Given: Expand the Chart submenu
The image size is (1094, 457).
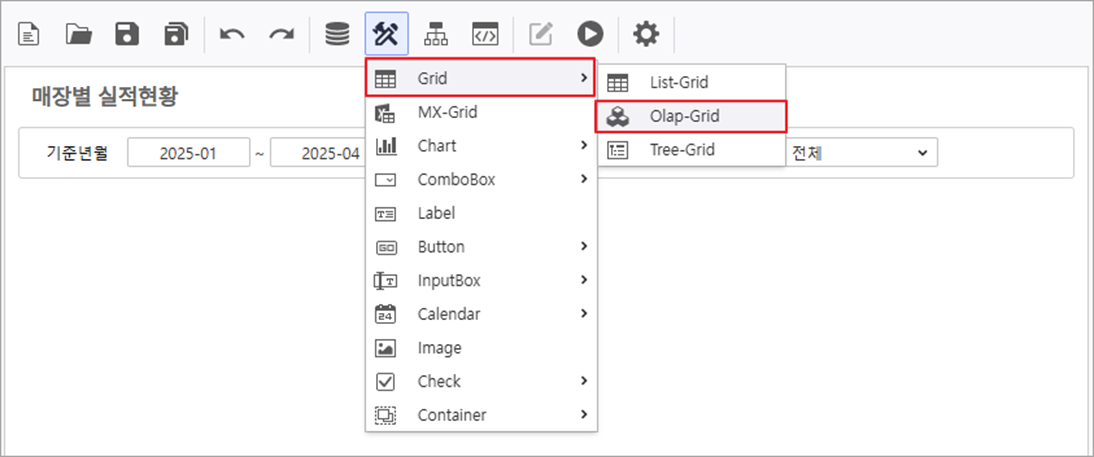Looking at the screenshot, I should pos(480,146).
